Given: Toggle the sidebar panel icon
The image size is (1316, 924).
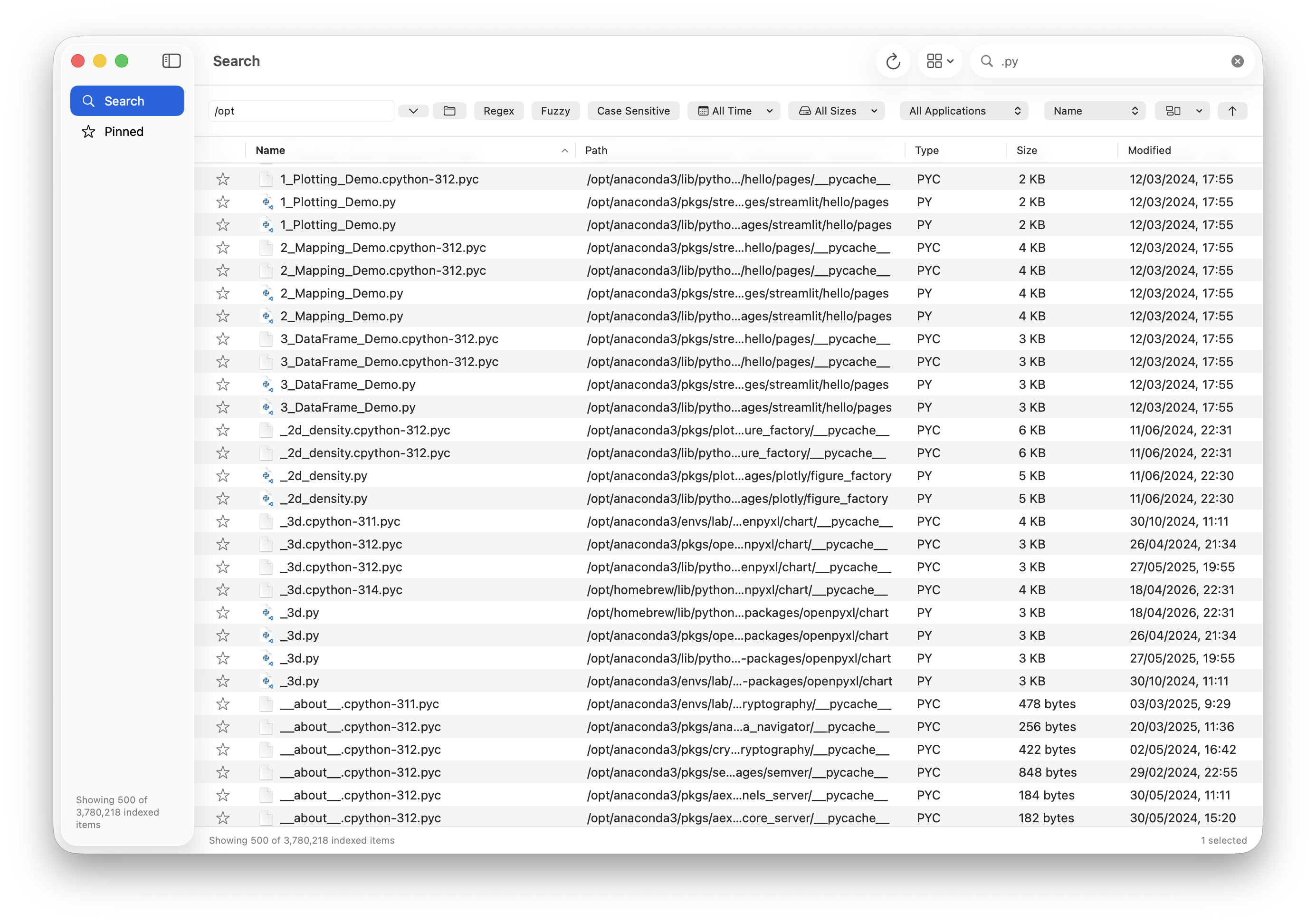Looking at the screenshot, I should click(x=172, y=61).
